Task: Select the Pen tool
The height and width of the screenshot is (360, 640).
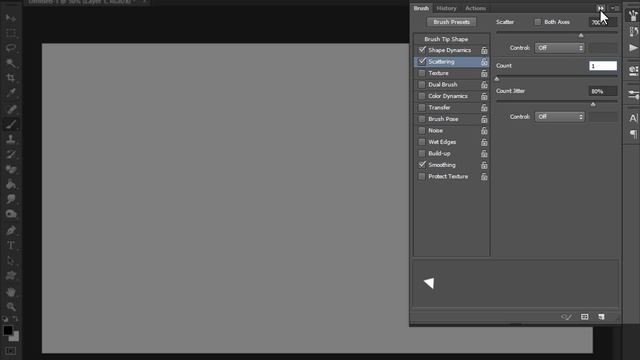Action: click(11, 230)
